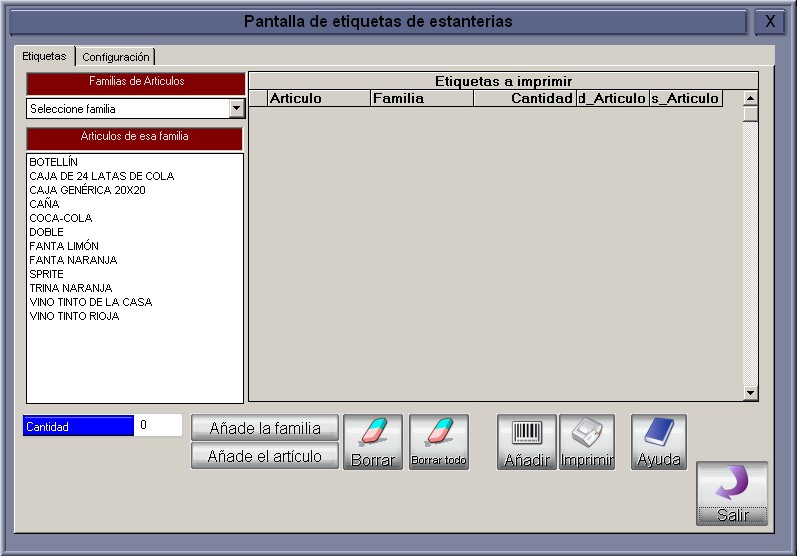Open Ayuda with the book icon
The image size is (797, 556).
pos(659,442)
